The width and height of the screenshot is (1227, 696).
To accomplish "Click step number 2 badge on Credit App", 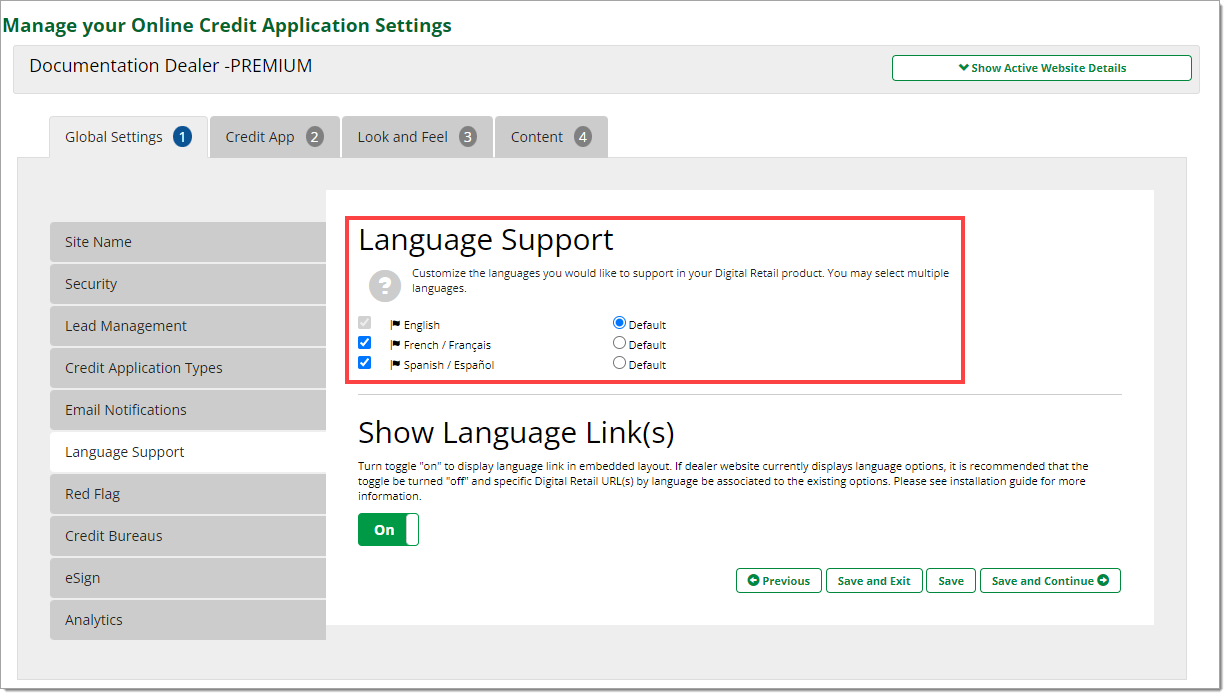I will pyautogui.click(x=315, y=137).
